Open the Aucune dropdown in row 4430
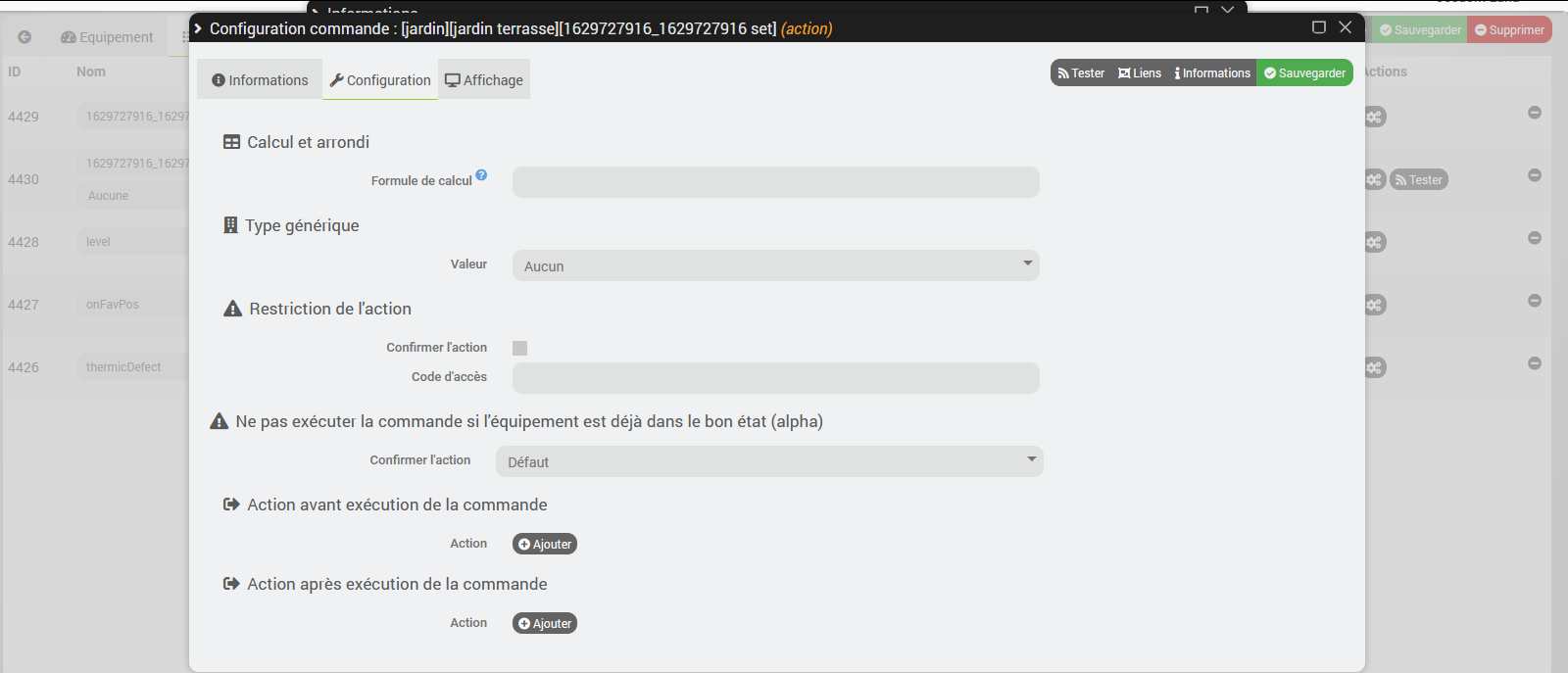 pyautogui.click(x=133, y=196)
